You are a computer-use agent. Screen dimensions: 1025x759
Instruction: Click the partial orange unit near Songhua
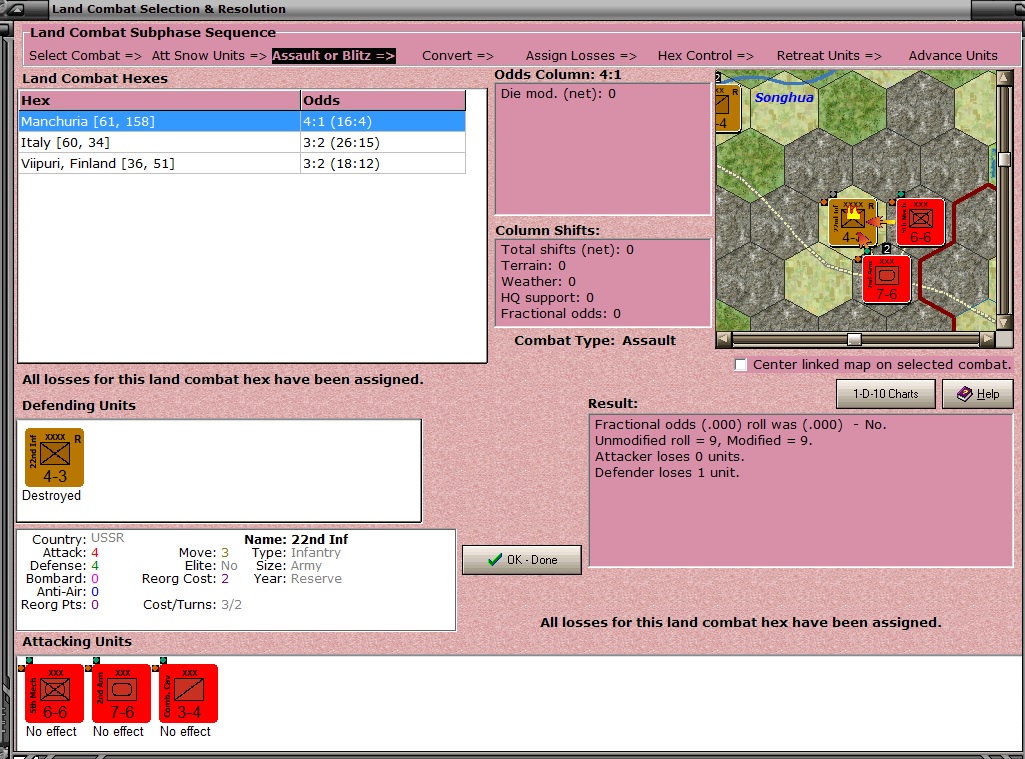728,108
